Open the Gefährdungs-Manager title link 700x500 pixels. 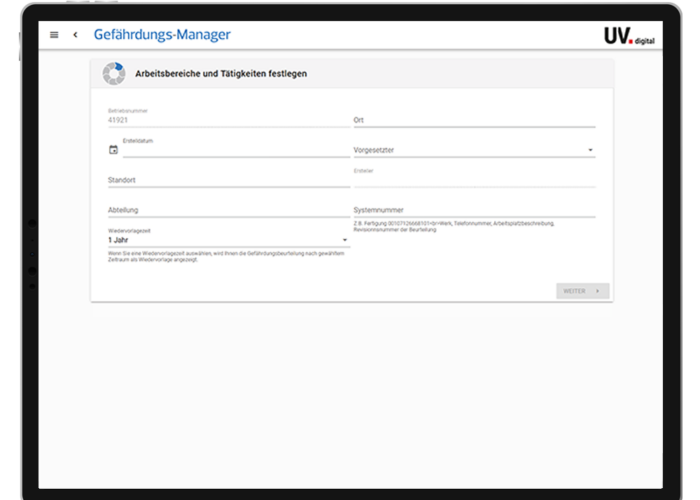tap(162, 34)
